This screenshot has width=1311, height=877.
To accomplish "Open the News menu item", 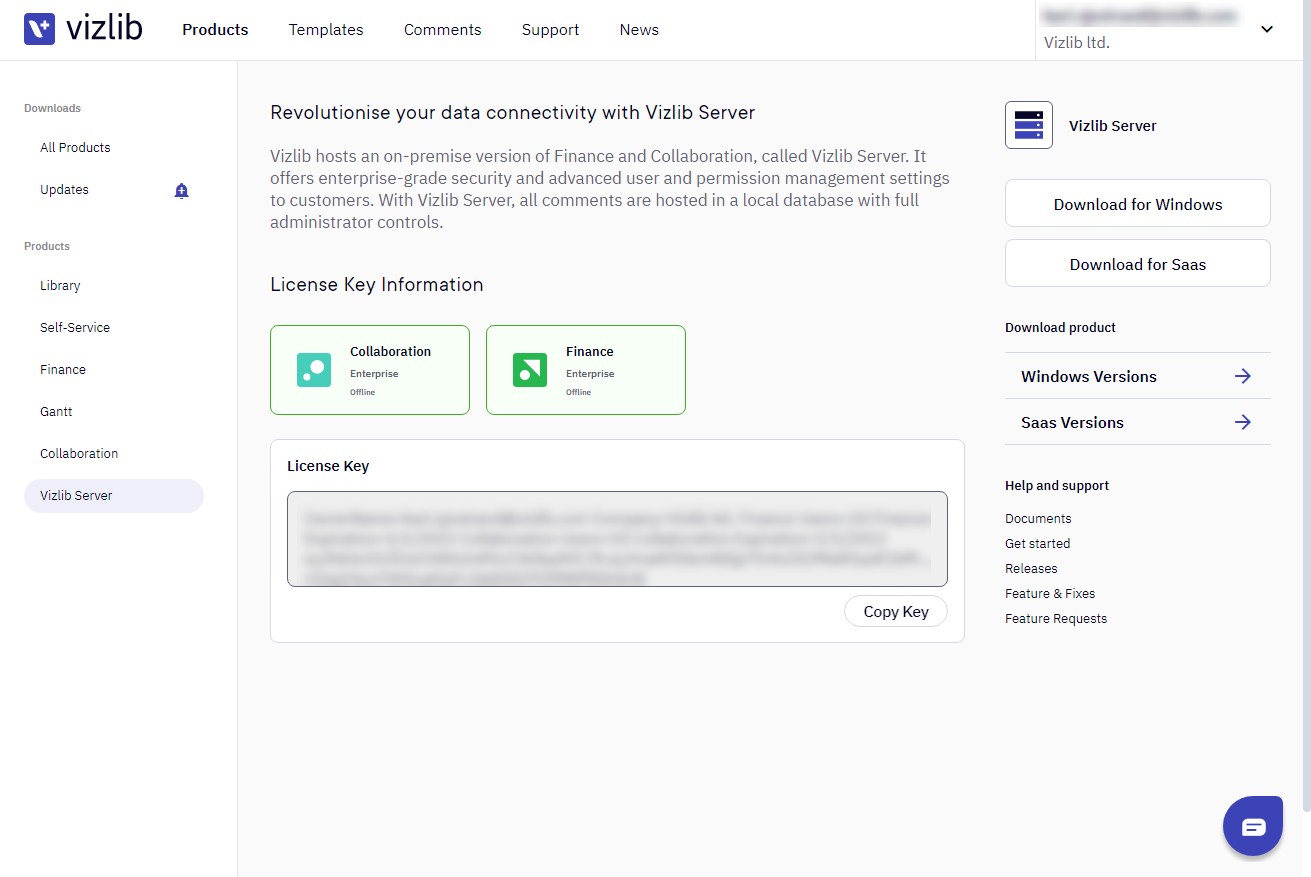I will pyautogui.click(x=639, y=30).
